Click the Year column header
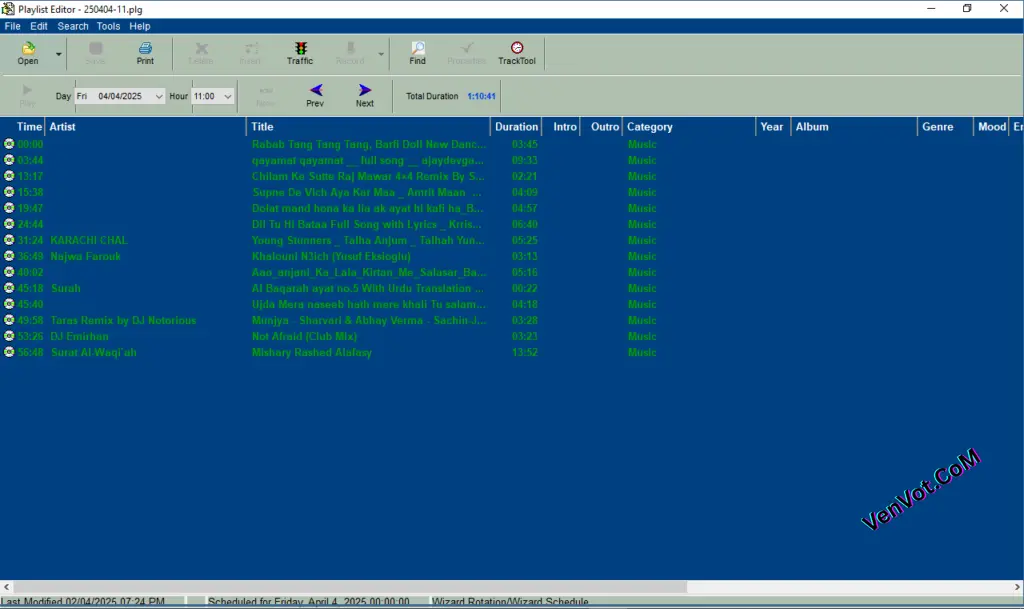The height and width of the screenshot is (609, 1024). [773, 127]
